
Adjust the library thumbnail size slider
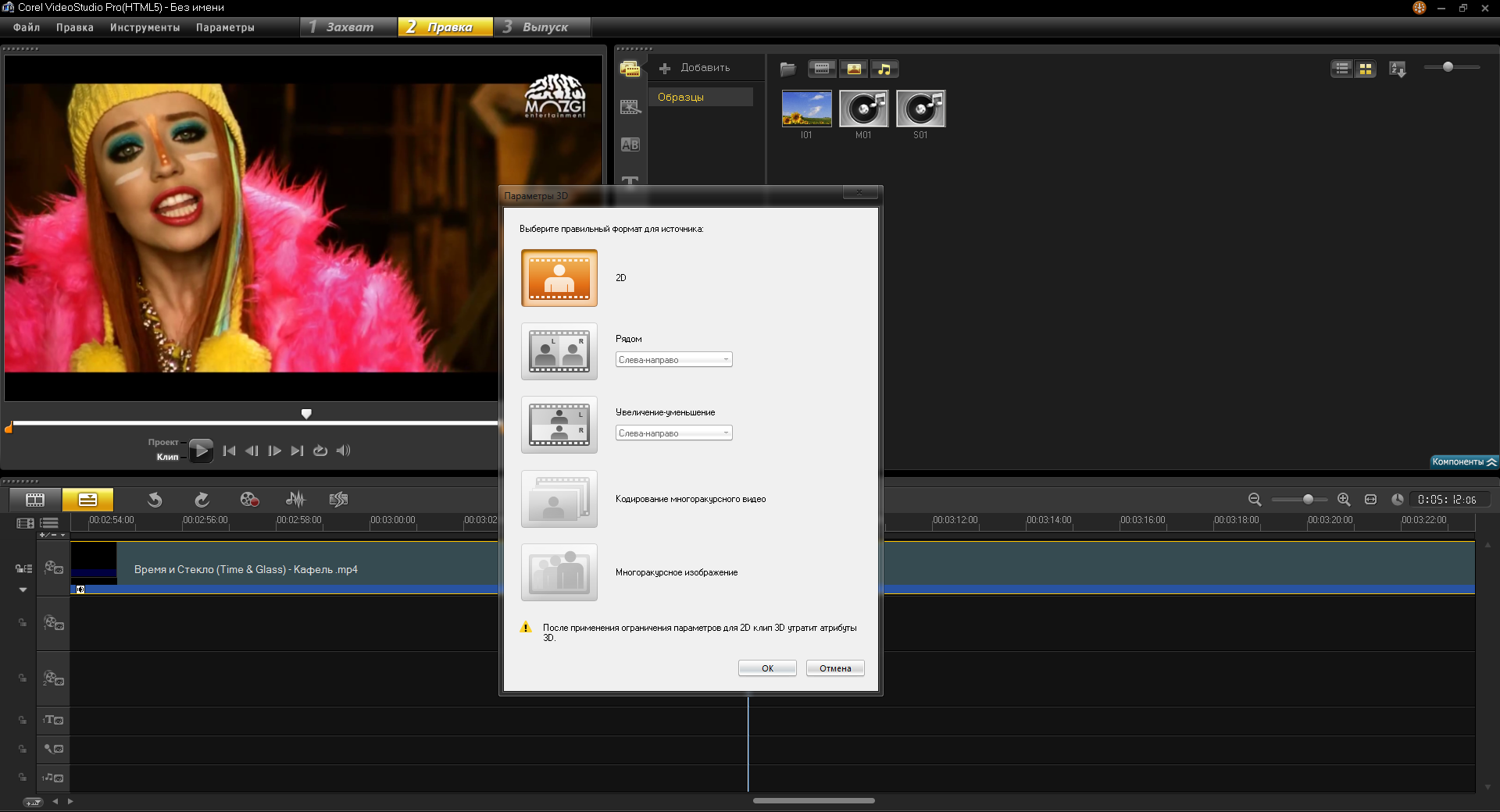pyautogui.click(x=1448, y=67)
